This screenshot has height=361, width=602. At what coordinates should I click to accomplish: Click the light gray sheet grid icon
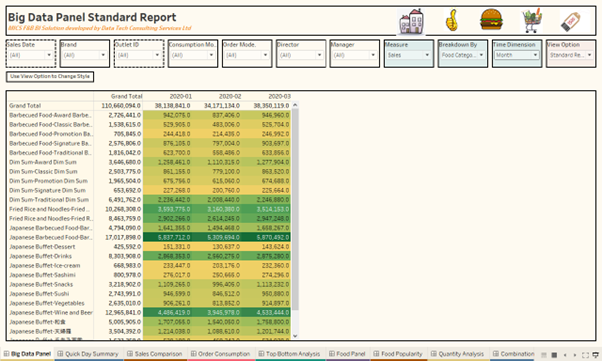tap(544, 355)
